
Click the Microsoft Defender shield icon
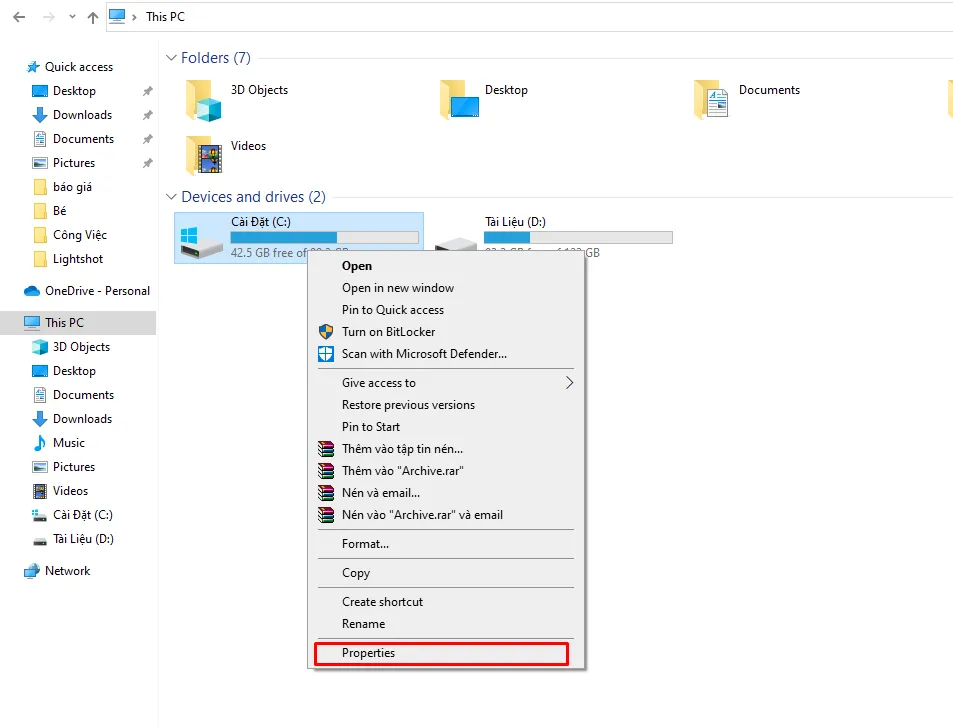point(326,354)
